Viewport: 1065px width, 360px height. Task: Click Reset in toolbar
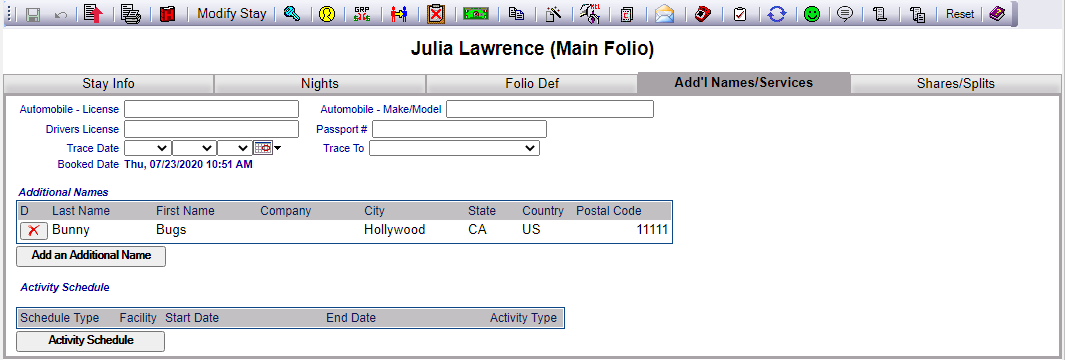[960, 14]
